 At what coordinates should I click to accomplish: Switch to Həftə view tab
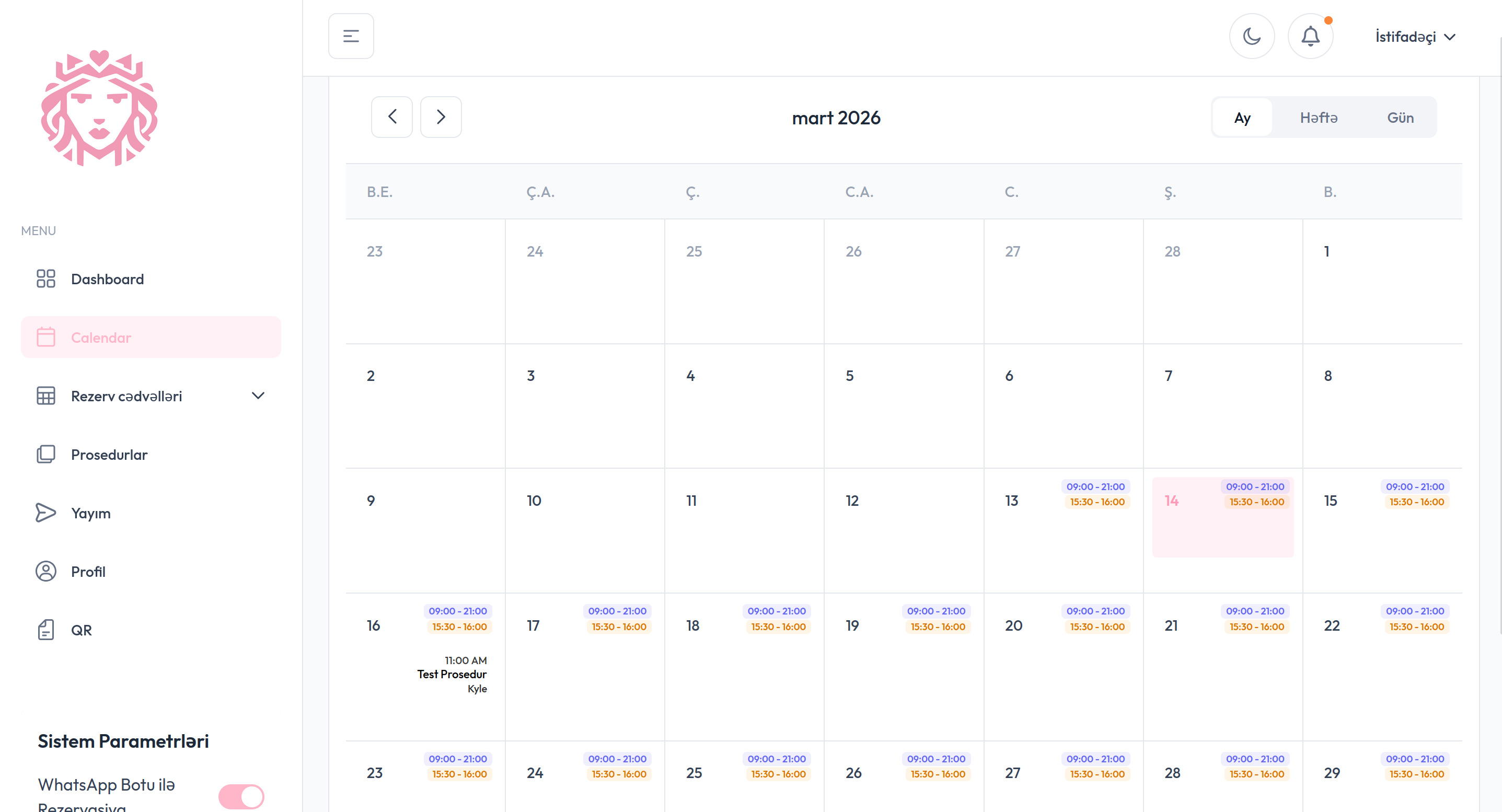point(1319,118)
